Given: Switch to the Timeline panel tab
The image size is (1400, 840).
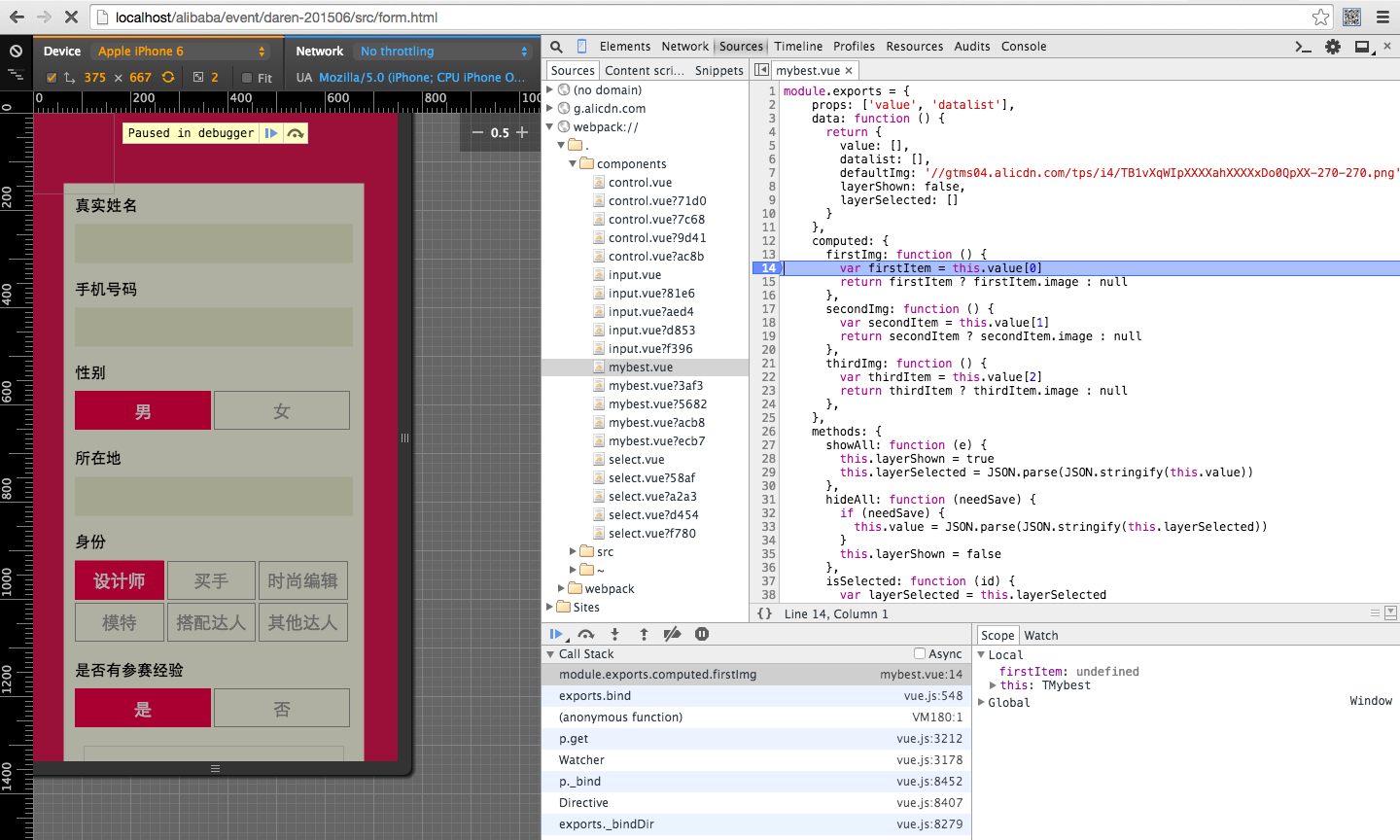Looking at the screenshot, I should [798, 47].
